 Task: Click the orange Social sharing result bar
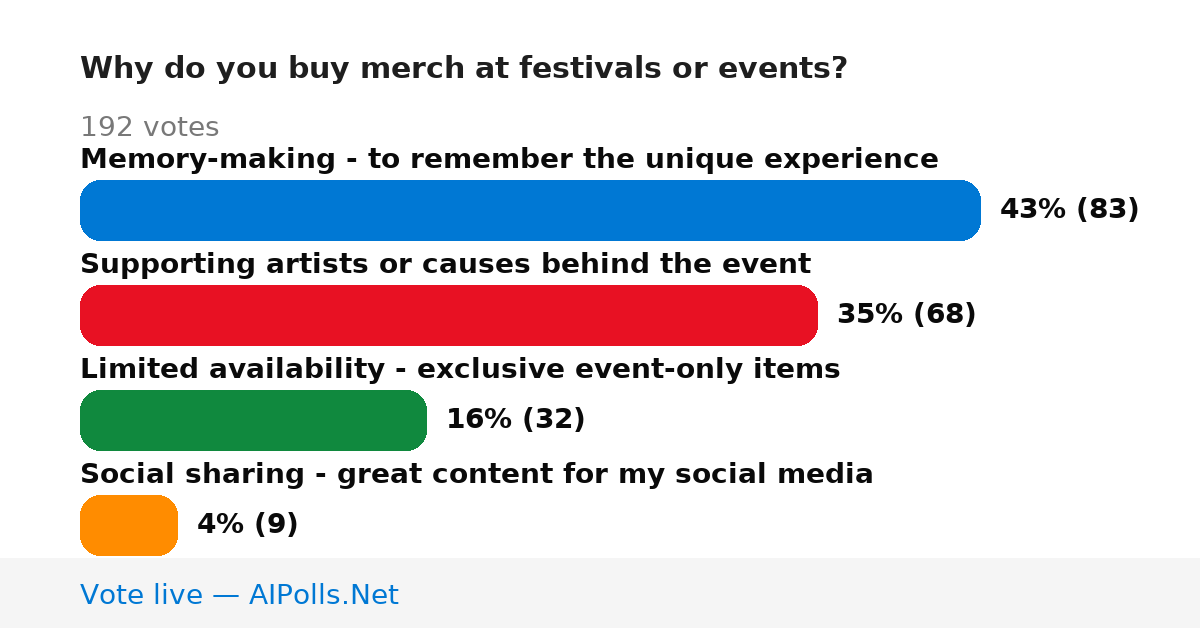tap(129, 525)
